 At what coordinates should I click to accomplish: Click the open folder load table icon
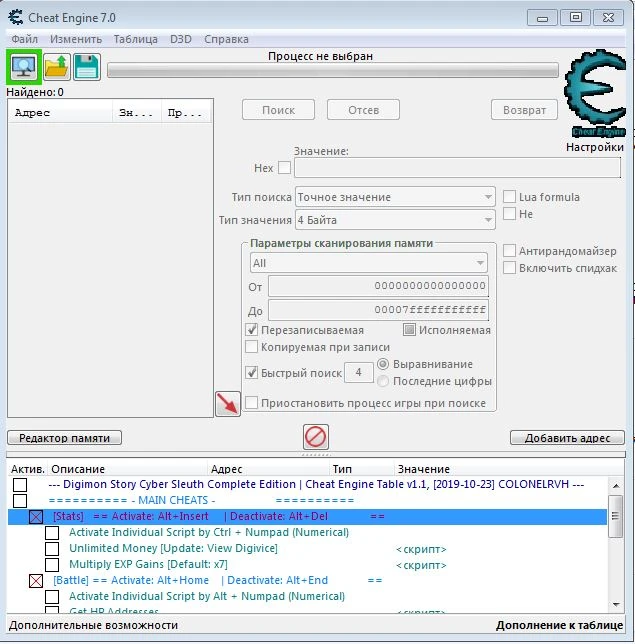click(57, 67)
